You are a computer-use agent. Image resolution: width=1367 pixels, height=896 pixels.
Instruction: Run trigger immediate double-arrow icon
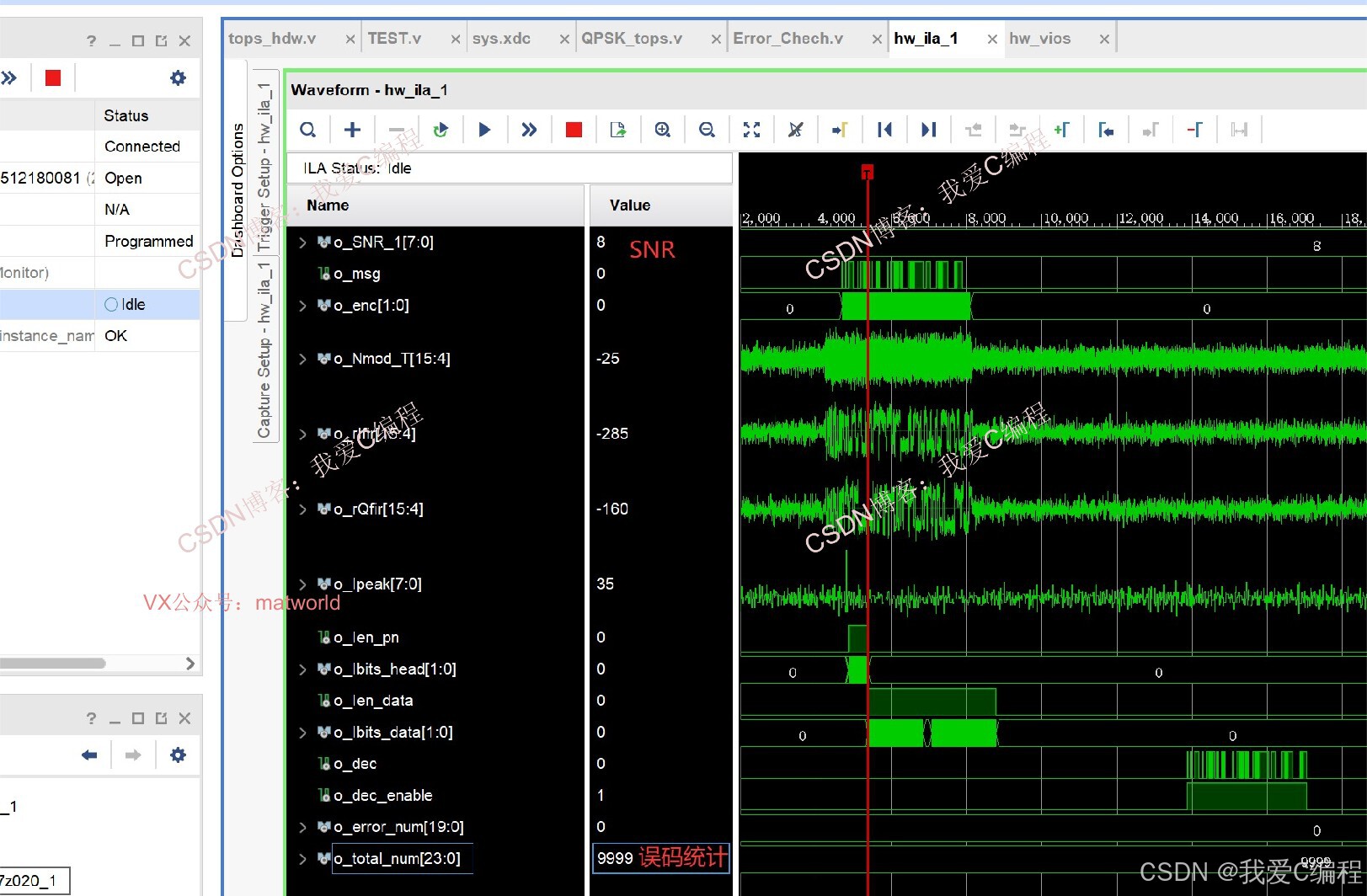529,130
